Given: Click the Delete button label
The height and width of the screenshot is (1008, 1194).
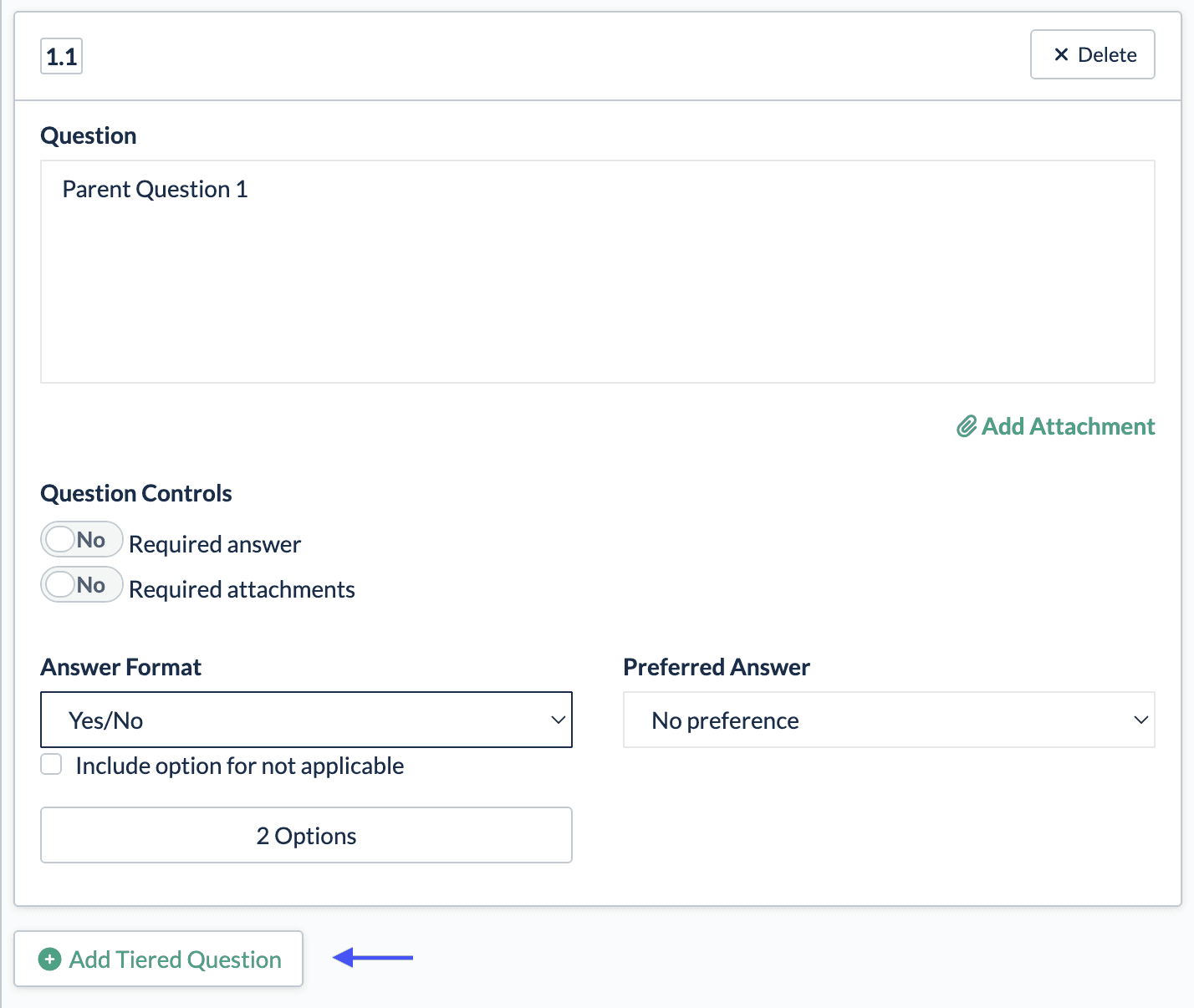Looking at the screenshot, I should [1107, 55].
